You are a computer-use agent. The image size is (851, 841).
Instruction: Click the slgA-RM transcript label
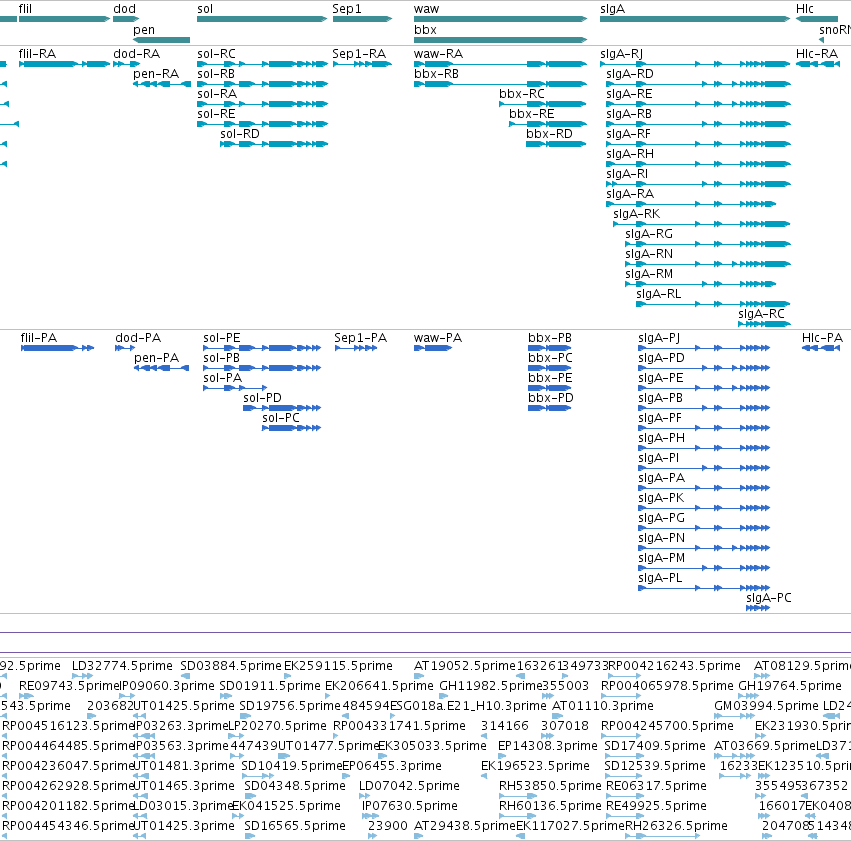coord(649,274)
